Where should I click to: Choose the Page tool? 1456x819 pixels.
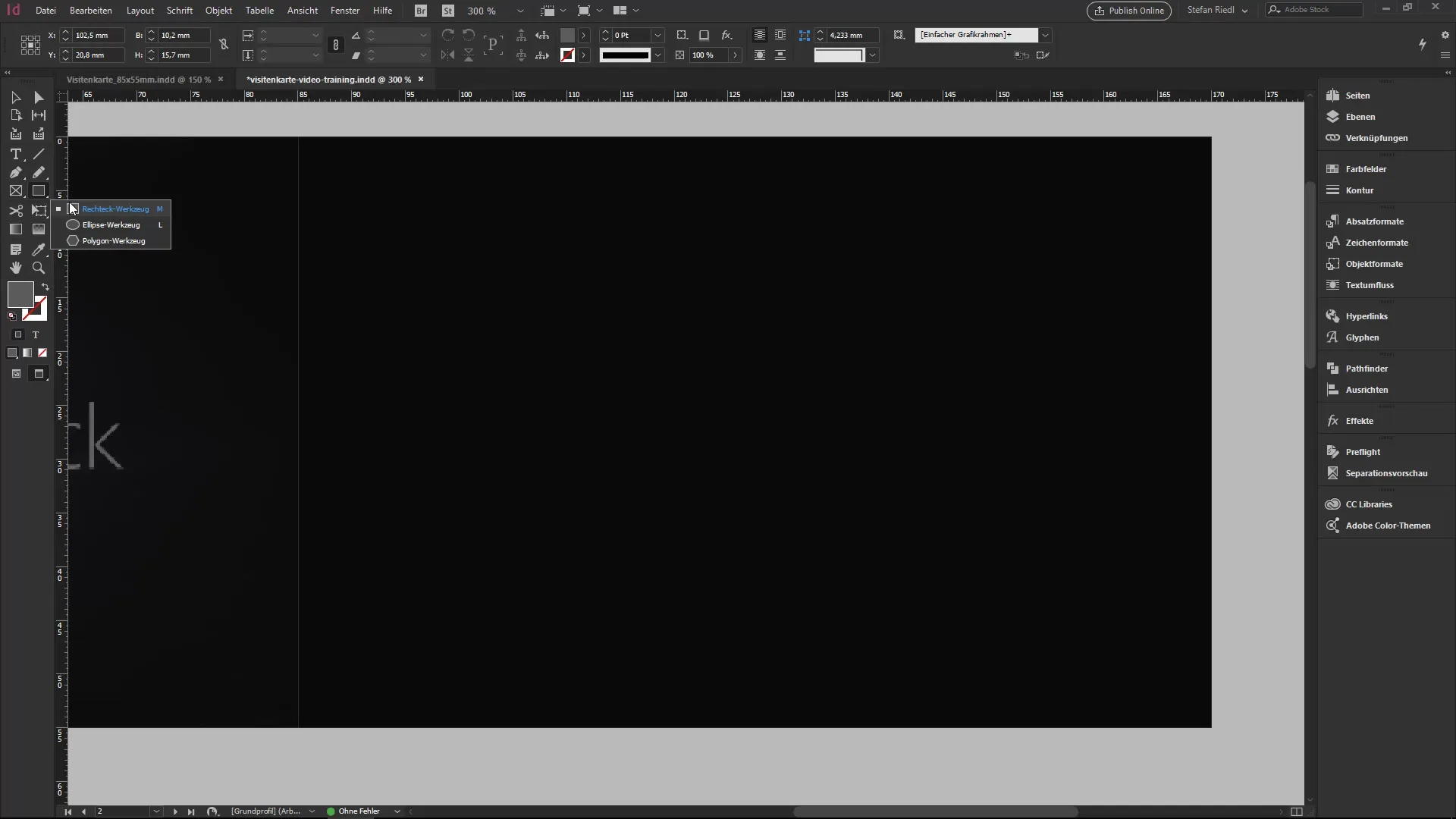pyautogui.click(x=16, y=115)
